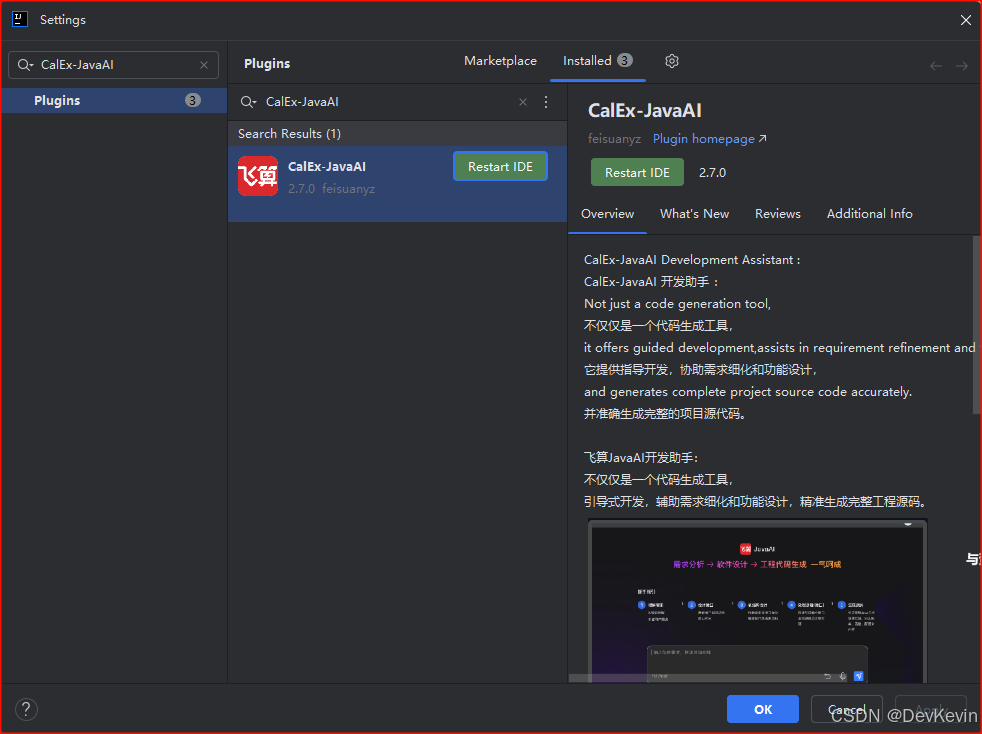Click the CalEx-JavaAI details title
982x734 pixels.
[644, 110]
